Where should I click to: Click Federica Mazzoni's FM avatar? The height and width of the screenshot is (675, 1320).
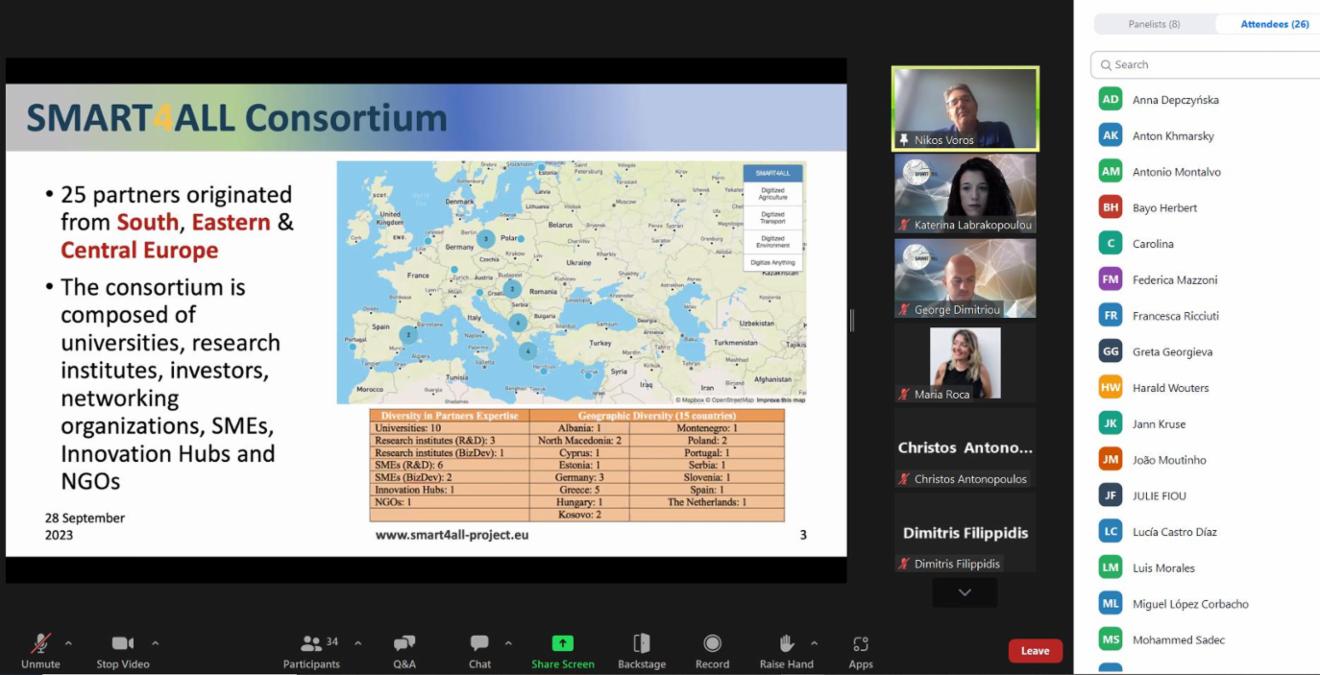[1110, 279]
